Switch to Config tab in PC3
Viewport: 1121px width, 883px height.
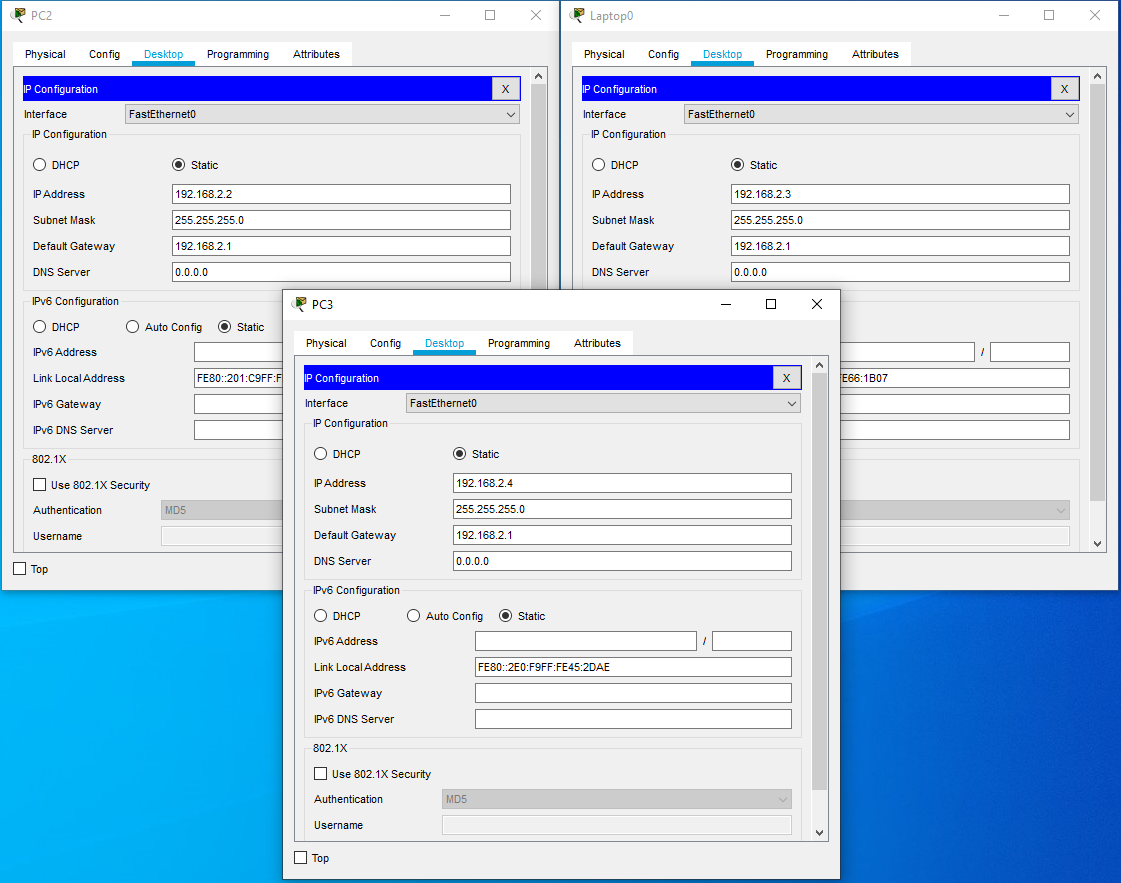[385, 343]
